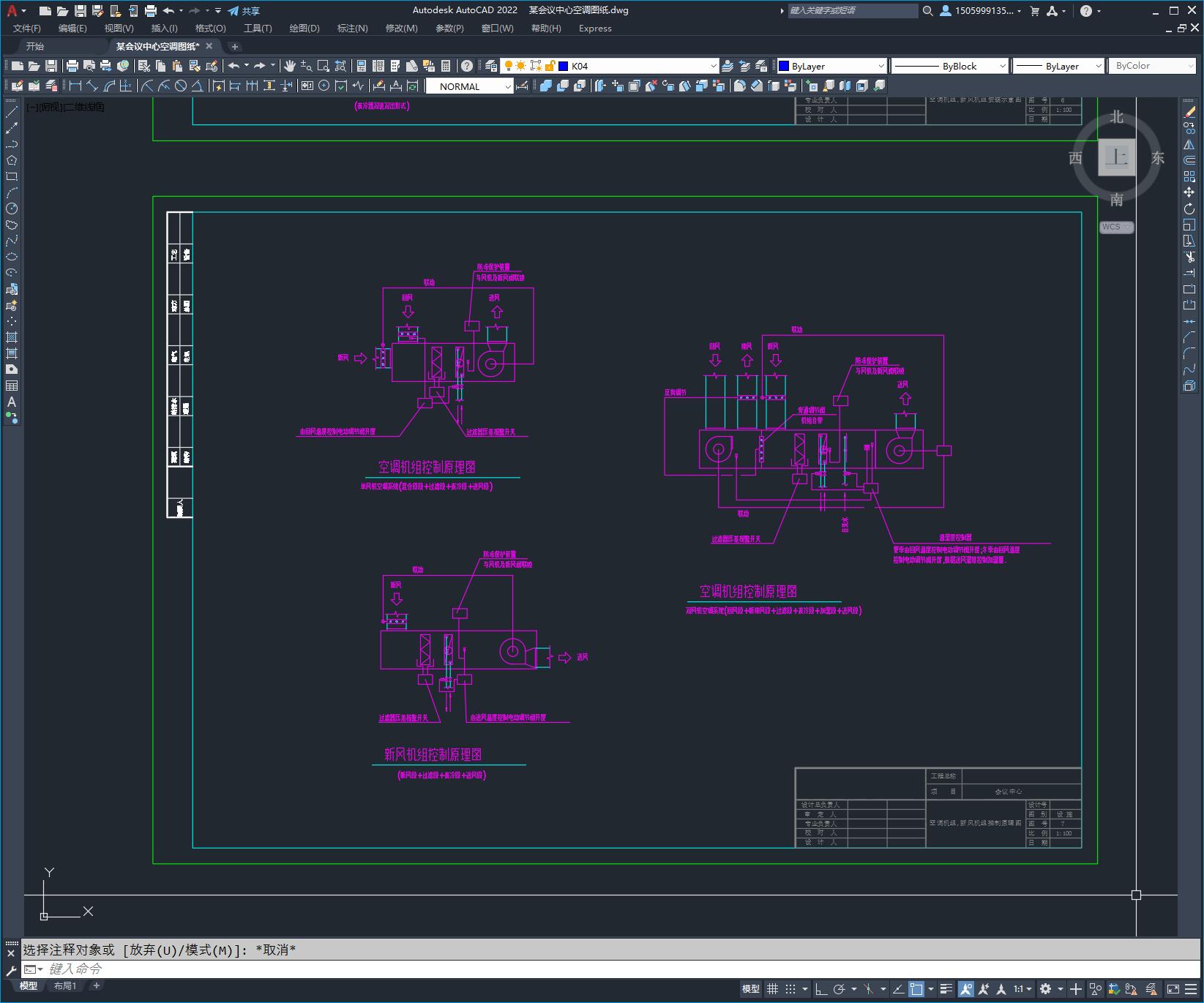Switch to the 布局1 layout tab
Image resolution: width=1204 pixels, height=1003 pixels.
(x=65, y=986)
